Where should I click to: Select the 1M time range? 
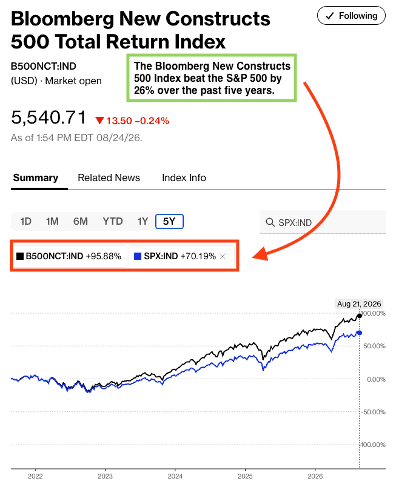(52, 221)
